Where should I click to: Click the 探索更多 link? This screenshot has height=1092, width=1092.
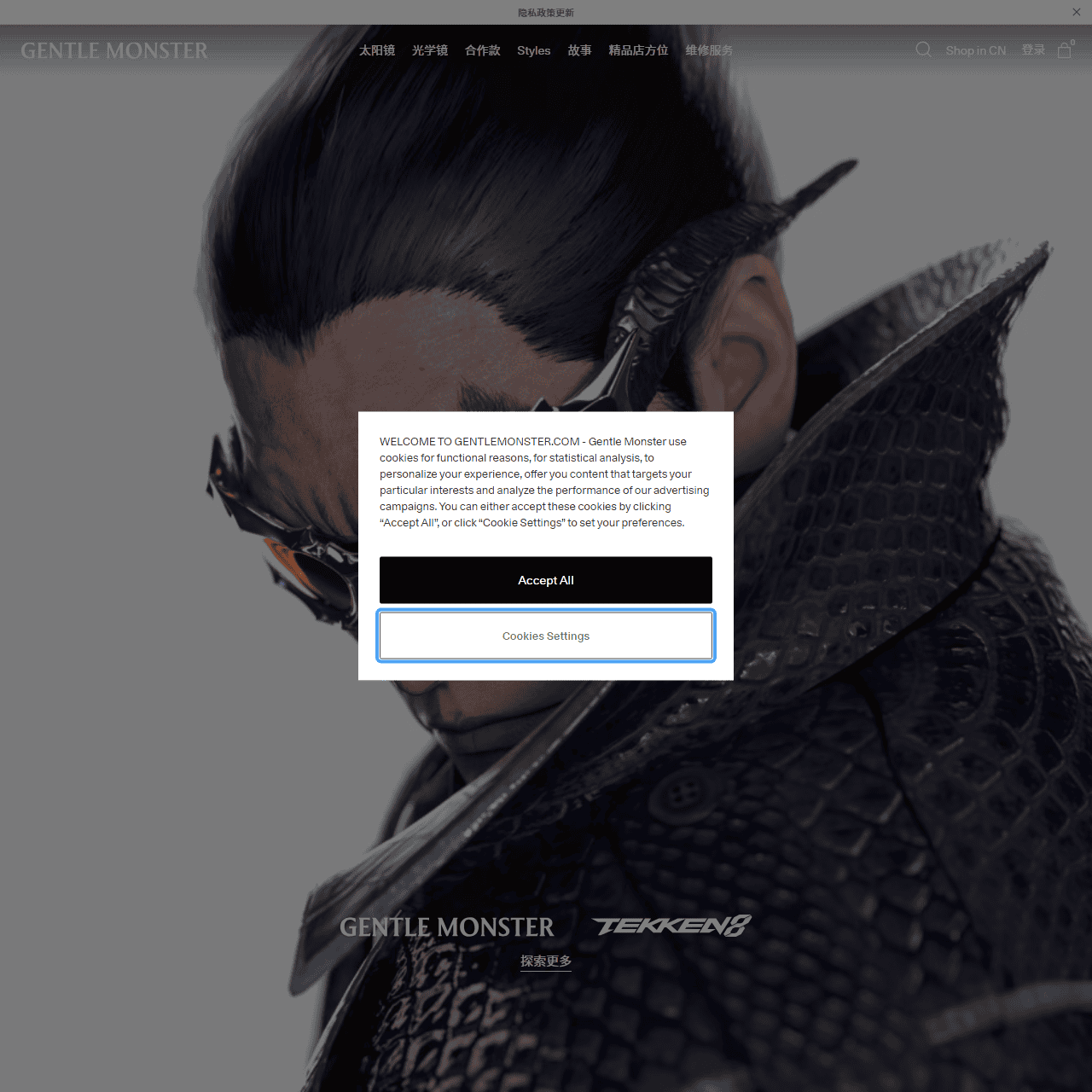[546, 961]
